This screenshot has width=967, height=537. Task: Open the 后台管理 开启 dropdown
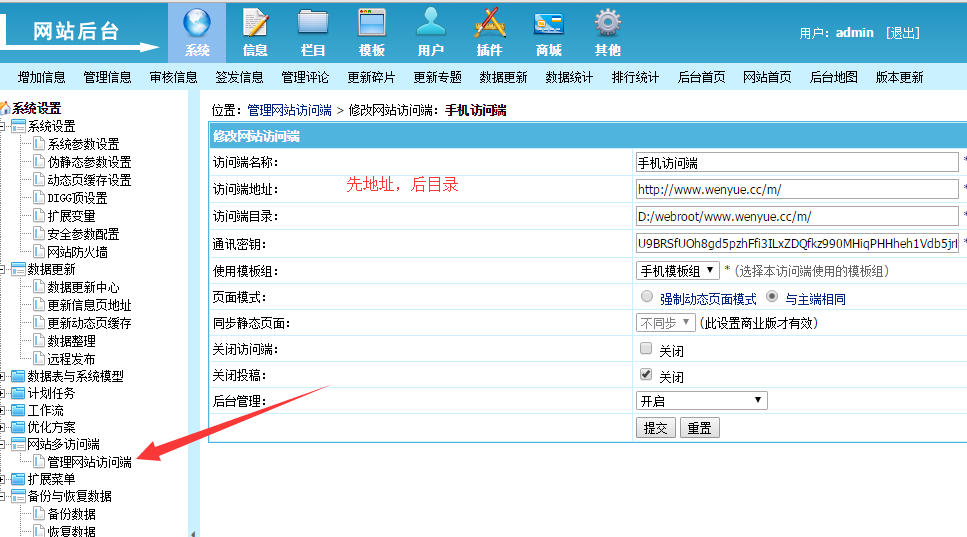coord(701,400)
